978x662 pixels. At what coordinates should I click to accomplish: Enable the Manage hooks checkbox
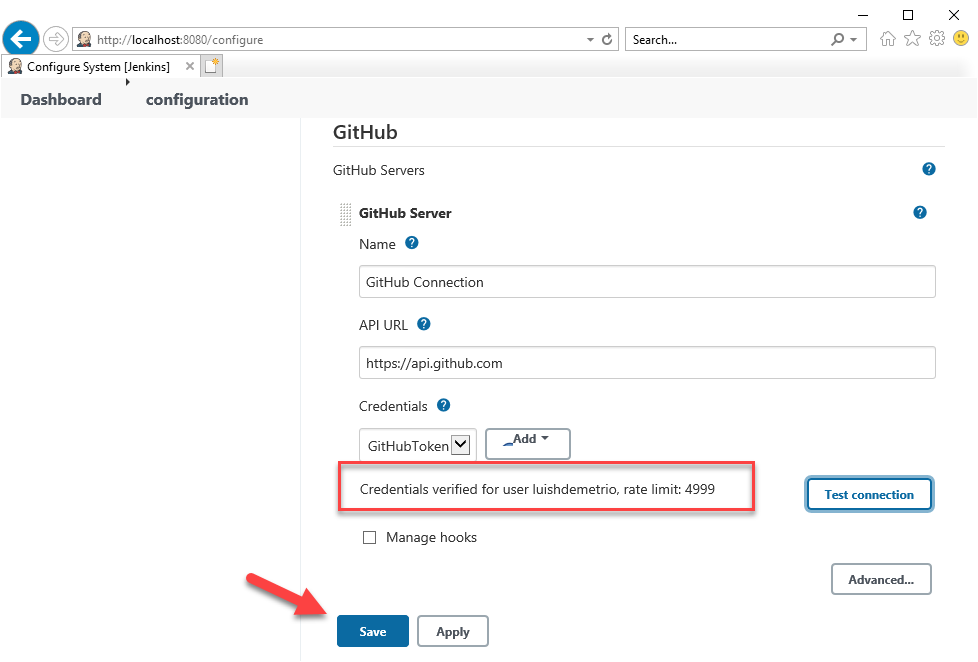tap(369, 537)
